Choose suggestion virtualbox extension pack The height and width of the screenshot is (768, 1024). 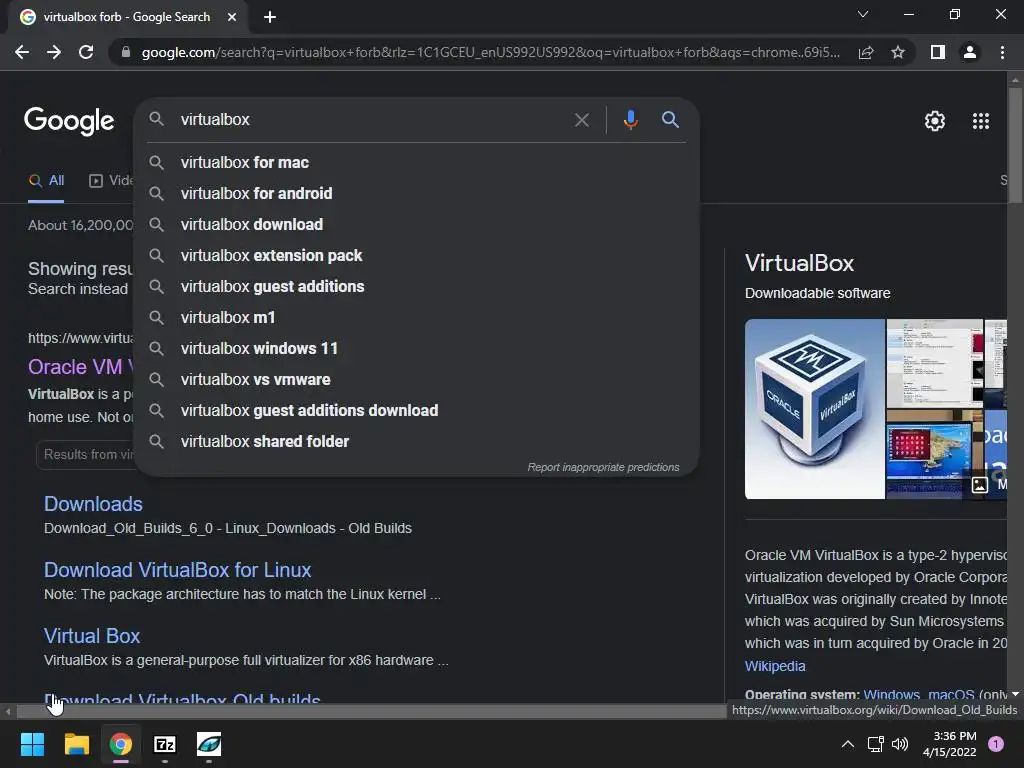pos(417,255)
